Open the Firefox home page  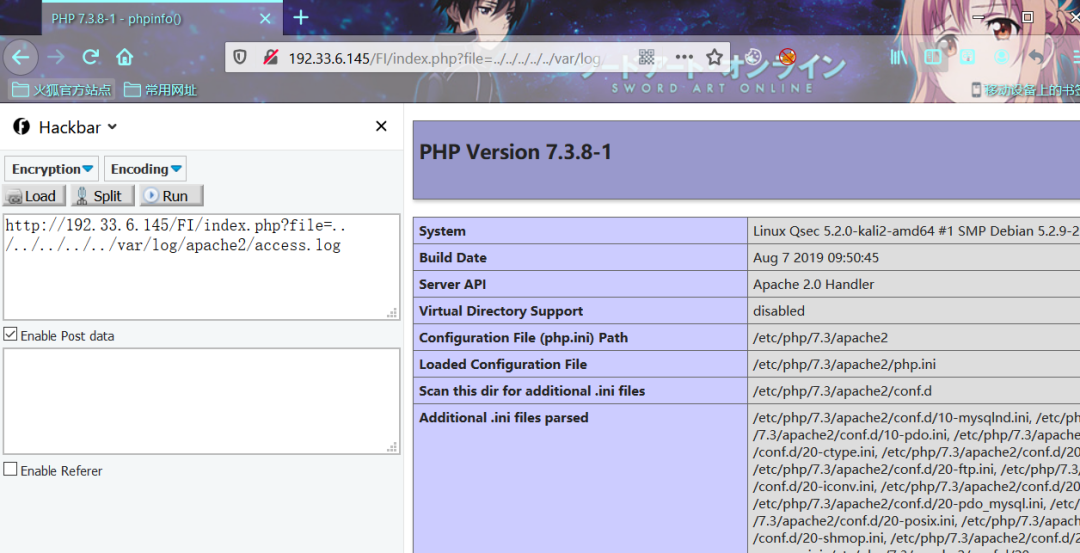[x=124, y=57]
